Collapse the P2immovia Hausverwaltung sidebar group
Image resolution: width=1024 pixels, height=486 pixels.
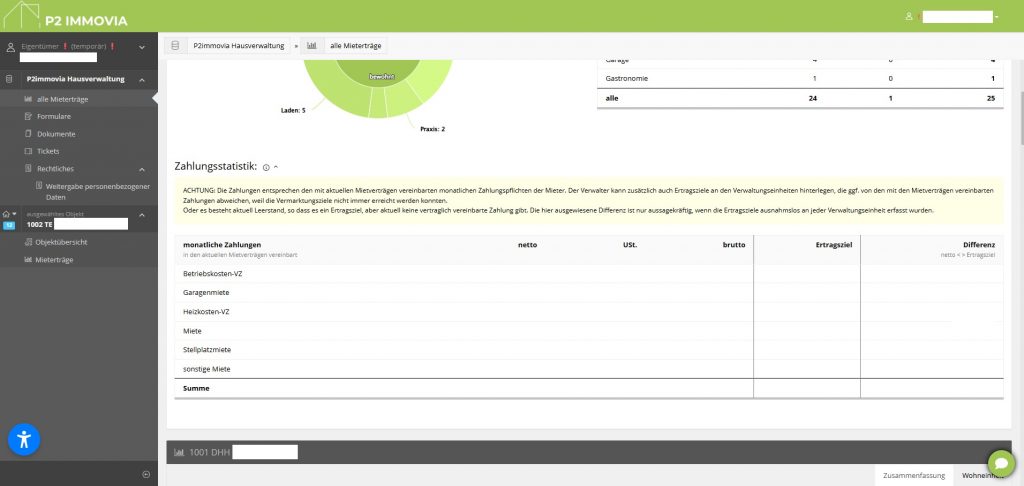pos(141,80)
